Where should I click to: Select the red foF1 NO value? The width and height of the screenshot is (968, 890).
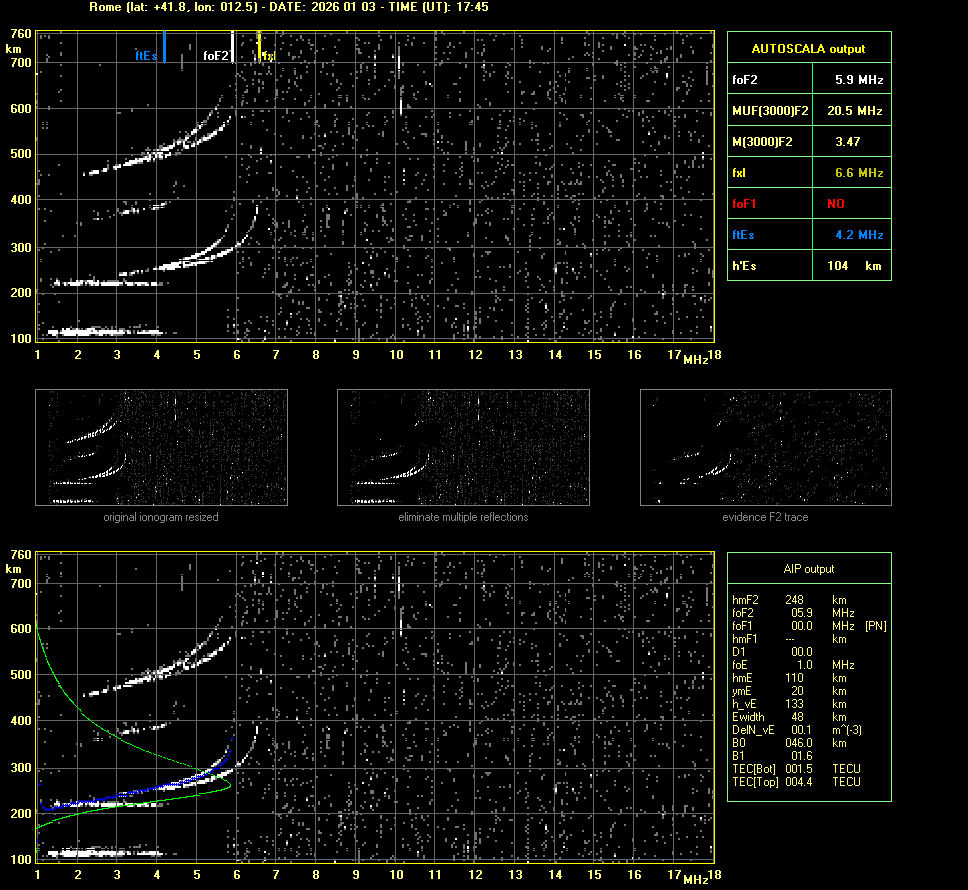click(835, 204)
